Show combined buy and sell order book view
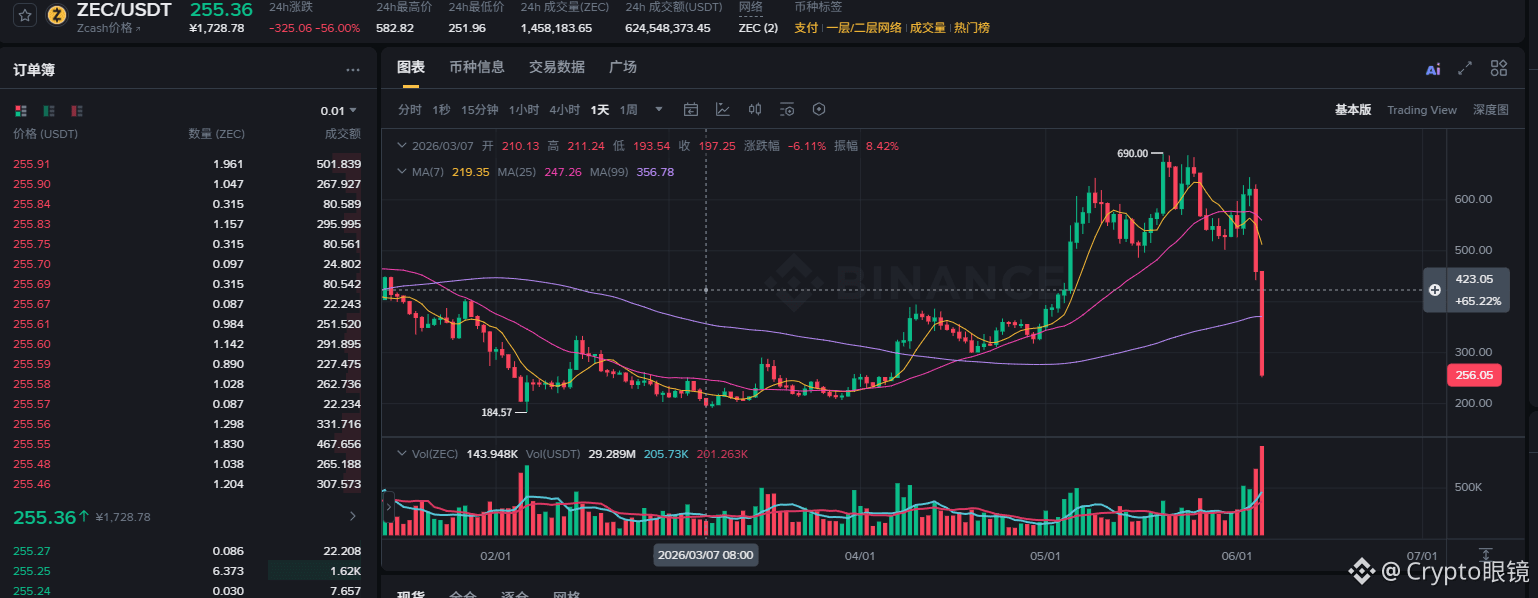Viewport: 1538px width, 598px height. click(x=20, y=110)
